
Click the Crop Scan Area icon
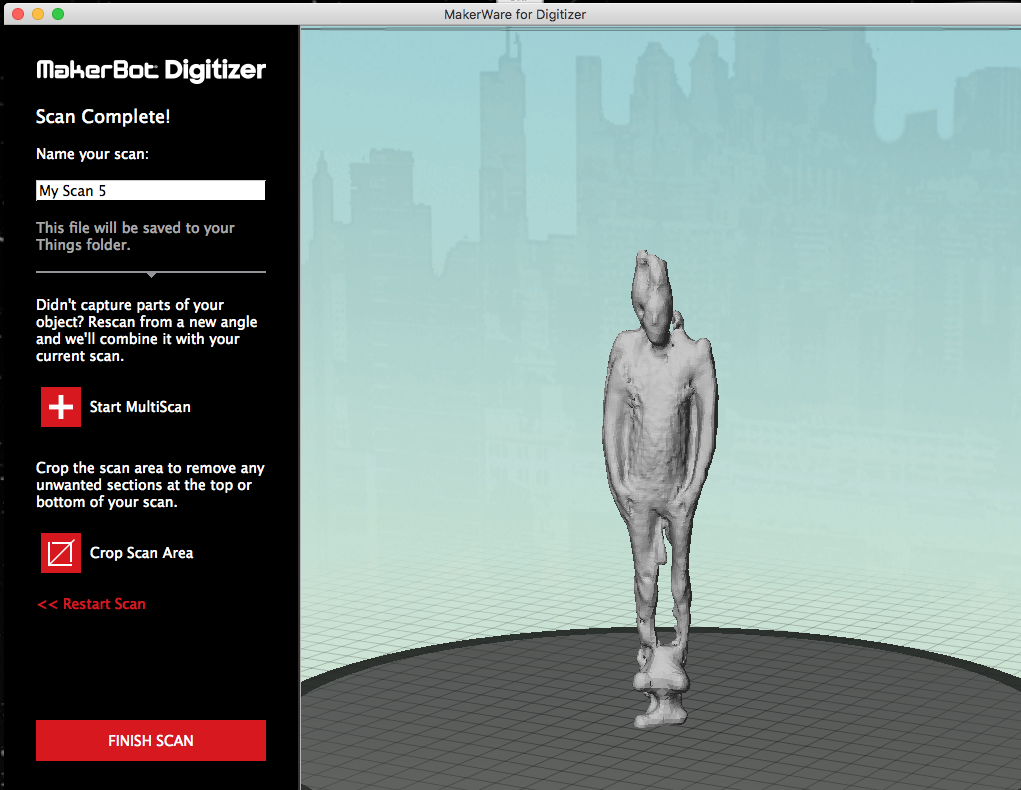tap(61, 553)
